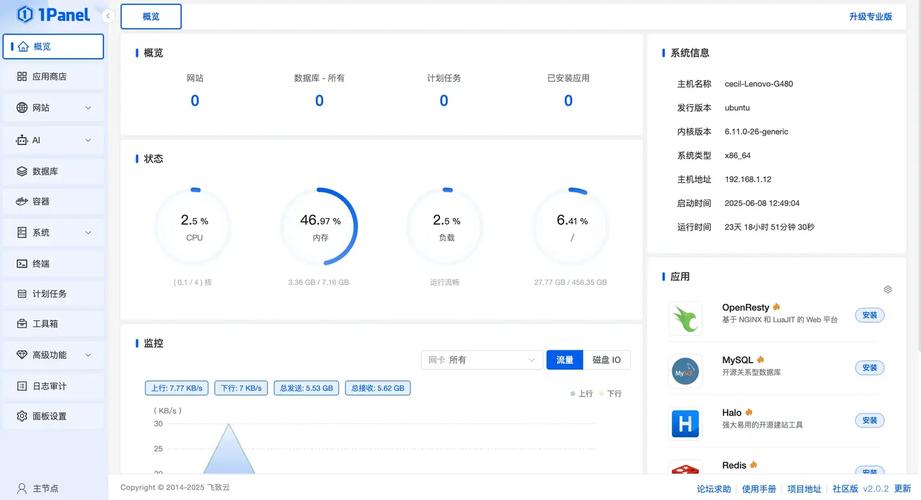
Task: Expand the 系统 menu chevron
Action: (88, 233)
